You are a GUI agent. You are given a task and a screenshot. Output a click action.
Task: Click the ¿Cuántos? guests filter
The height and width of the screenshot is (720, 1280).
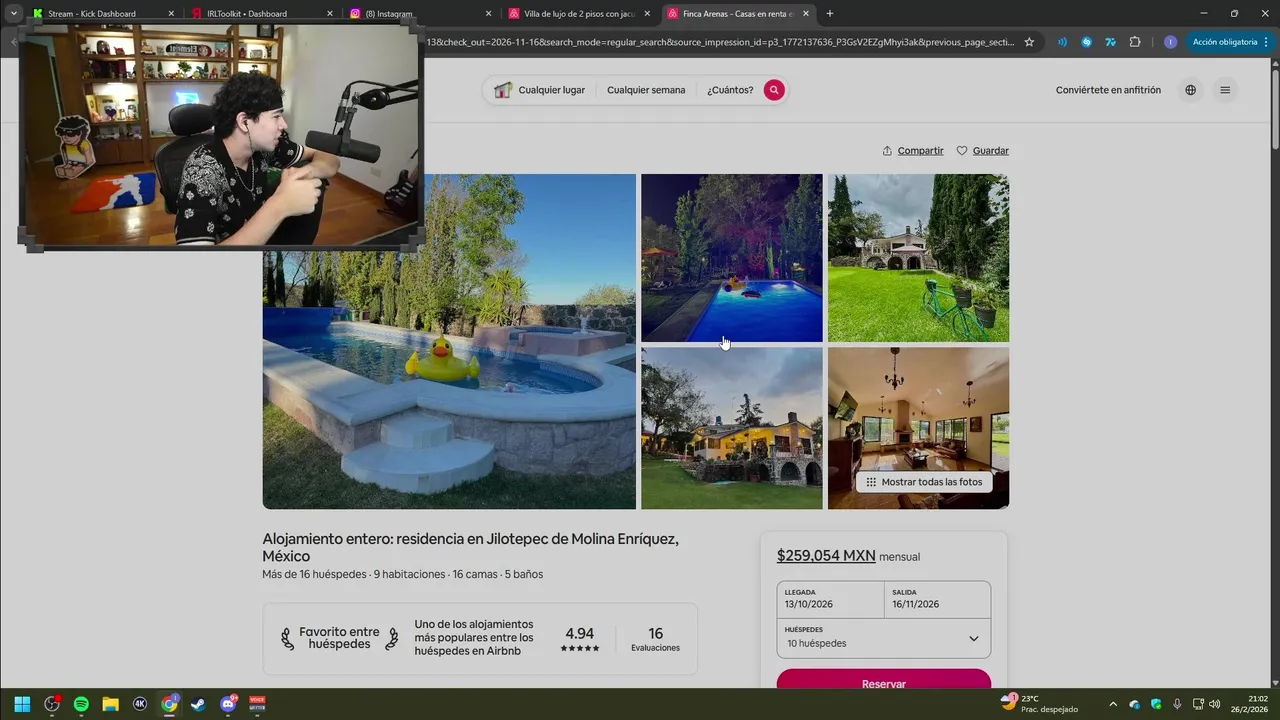tap(730, 90)
